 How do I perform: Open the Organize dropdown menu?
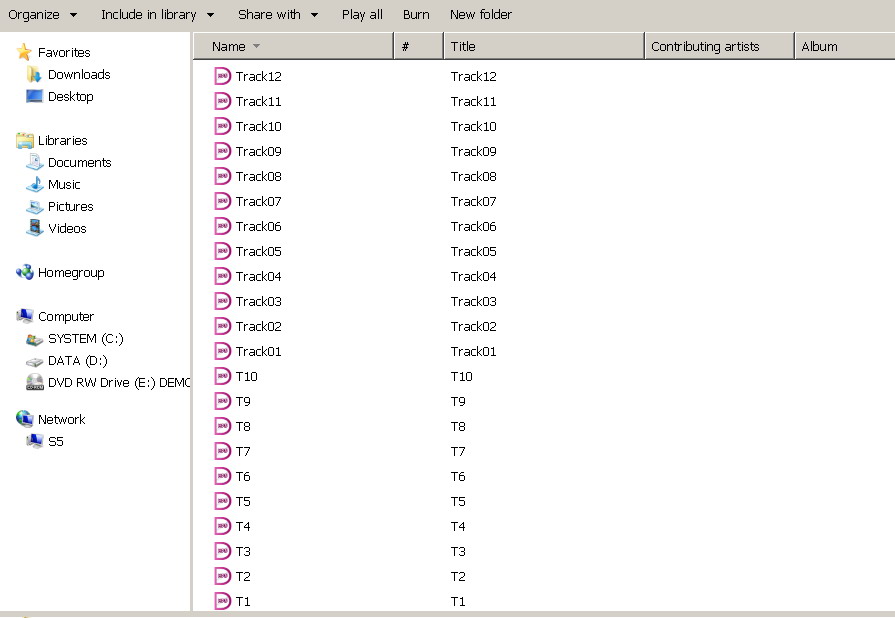pos(42,15)
